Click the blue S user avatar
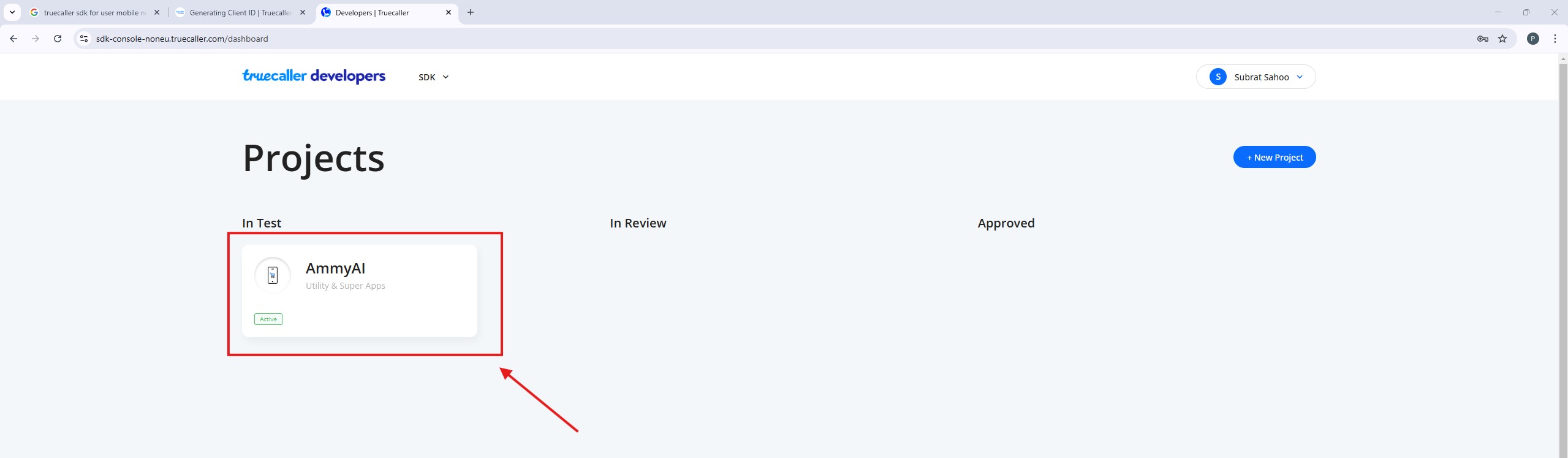The height and width of the screenshot is (458, 1568). (x=1218, y=77)
